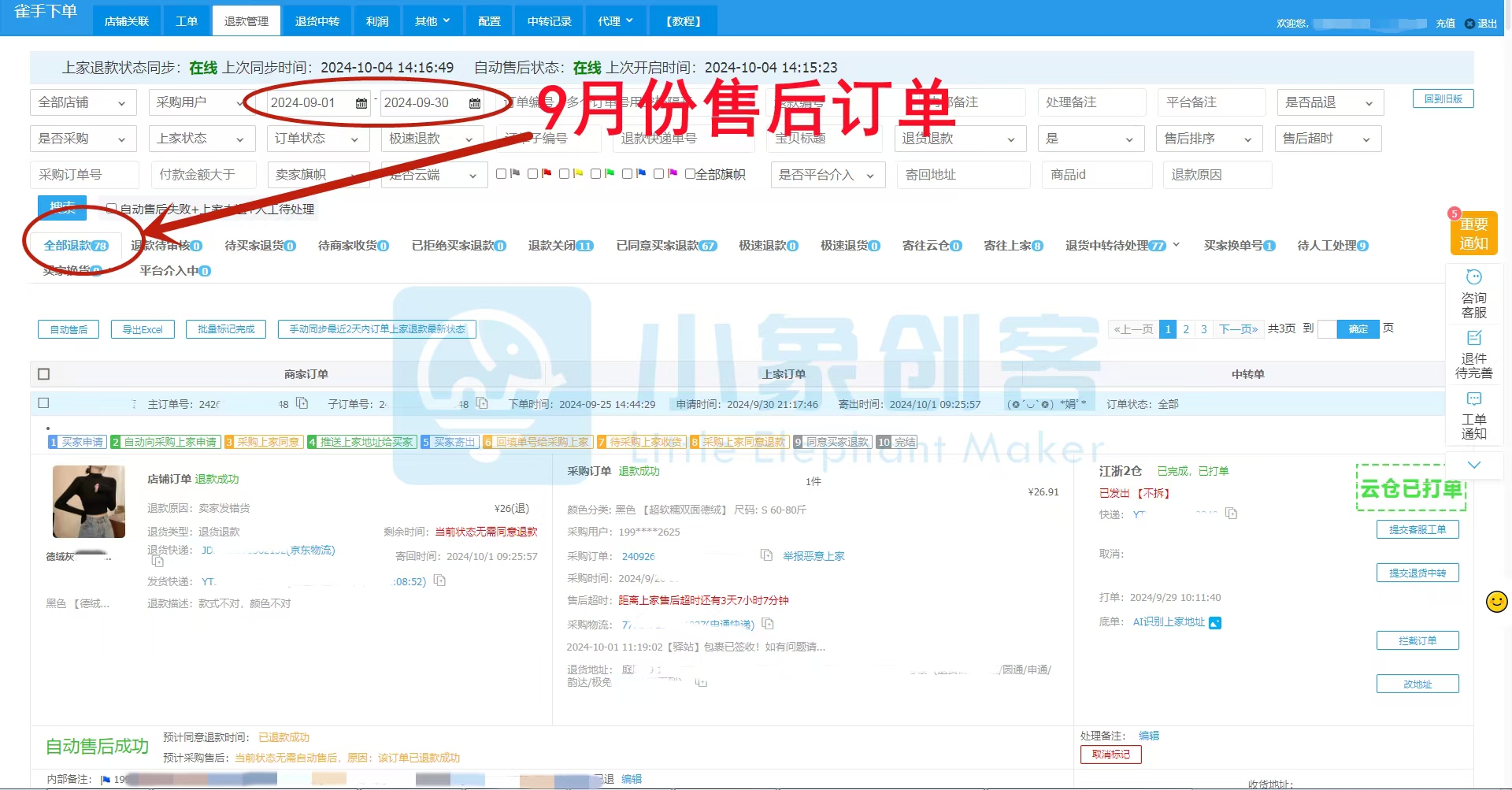Open the start date calendar picker icon

361,103
